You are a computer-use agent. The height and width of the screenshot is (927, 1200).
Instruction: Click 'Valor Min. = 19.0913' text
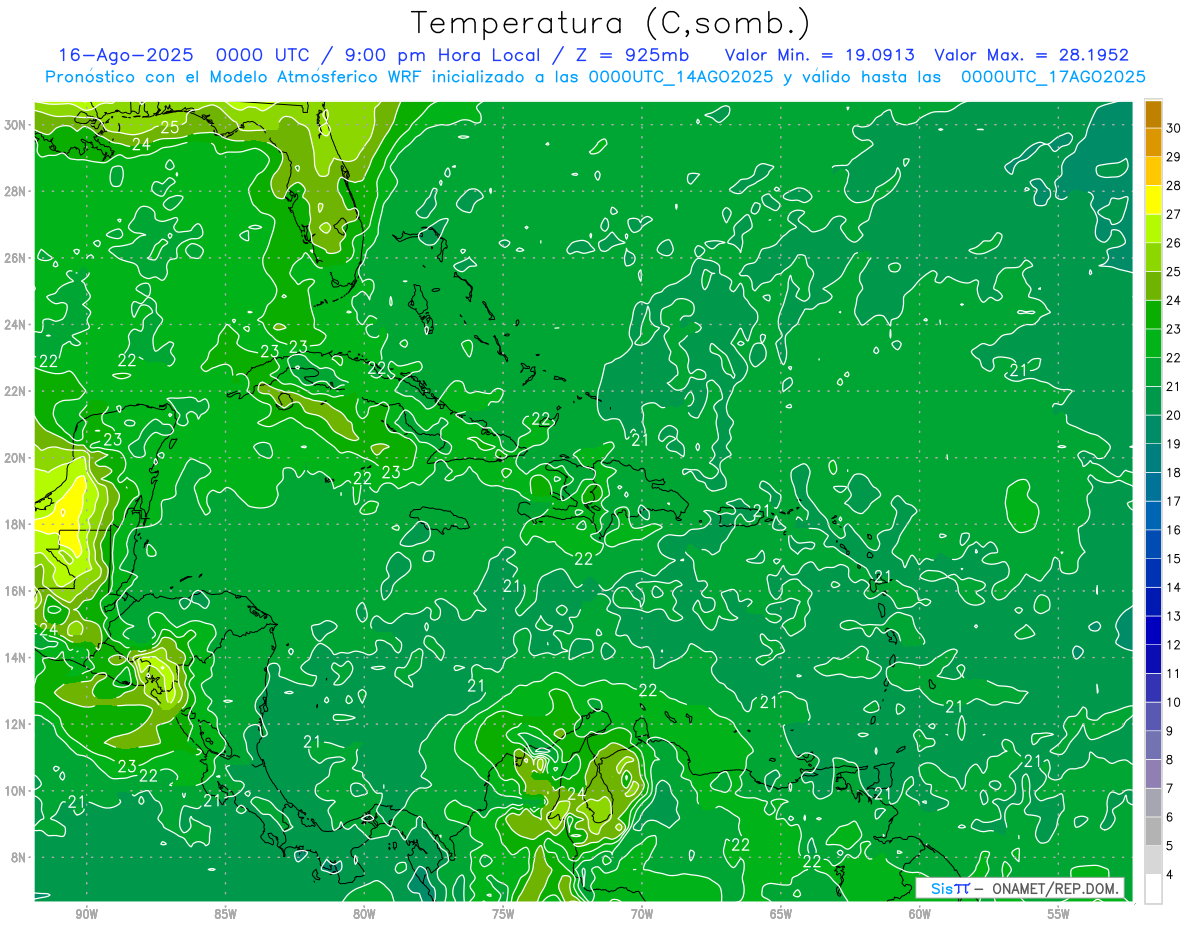point(818,55)
